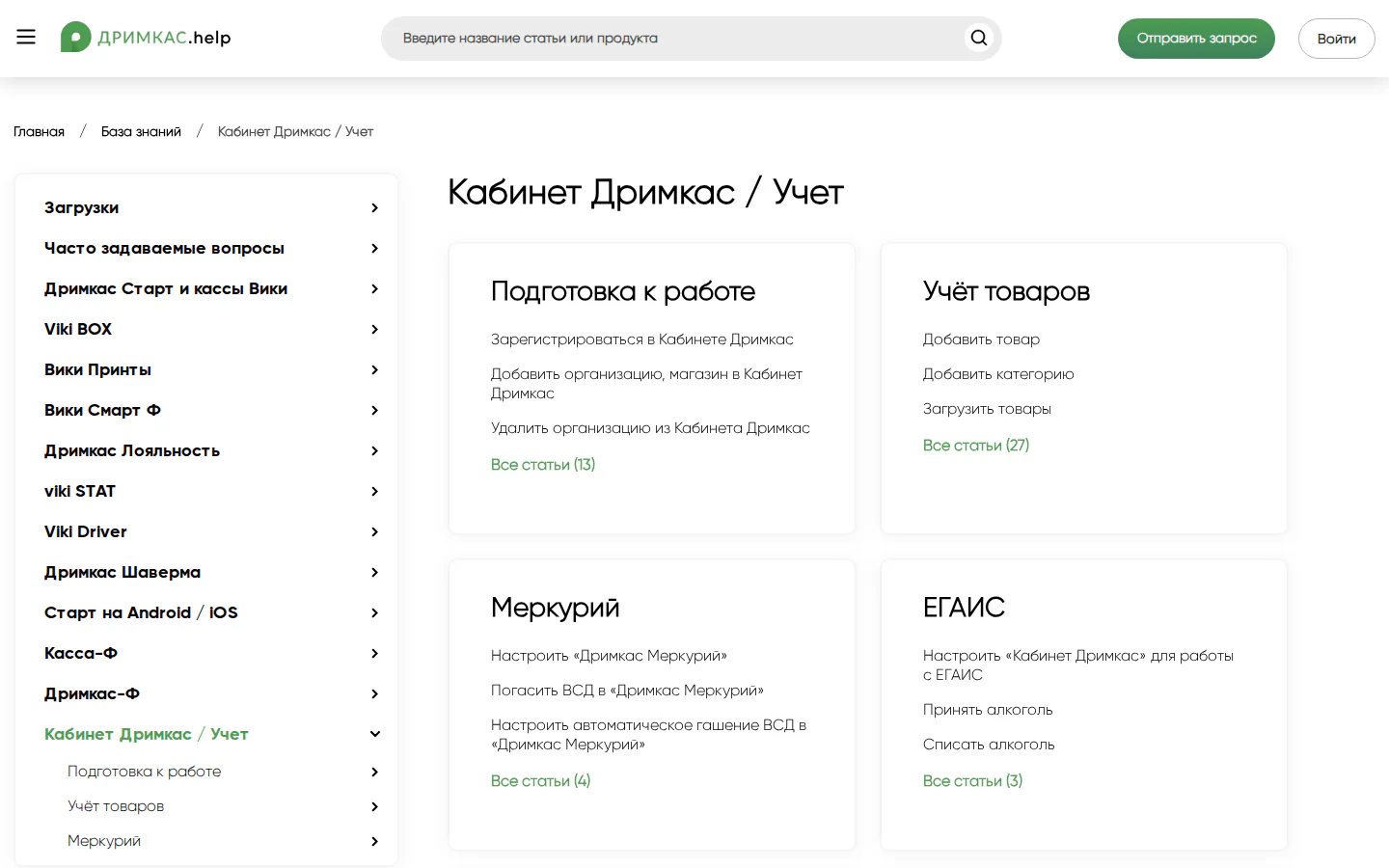Open Меркурий sidebar subitem
Screen dimensions: 1389x868
104,841
